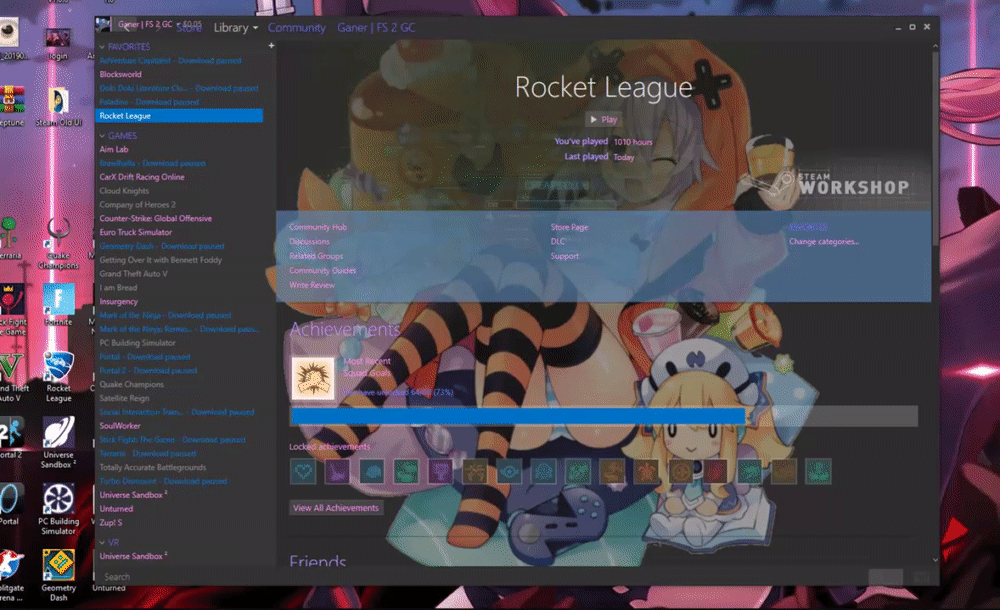1000x610 pixels.
Task: Open the login desktop shortcut
Action: [x=57, y=45]
